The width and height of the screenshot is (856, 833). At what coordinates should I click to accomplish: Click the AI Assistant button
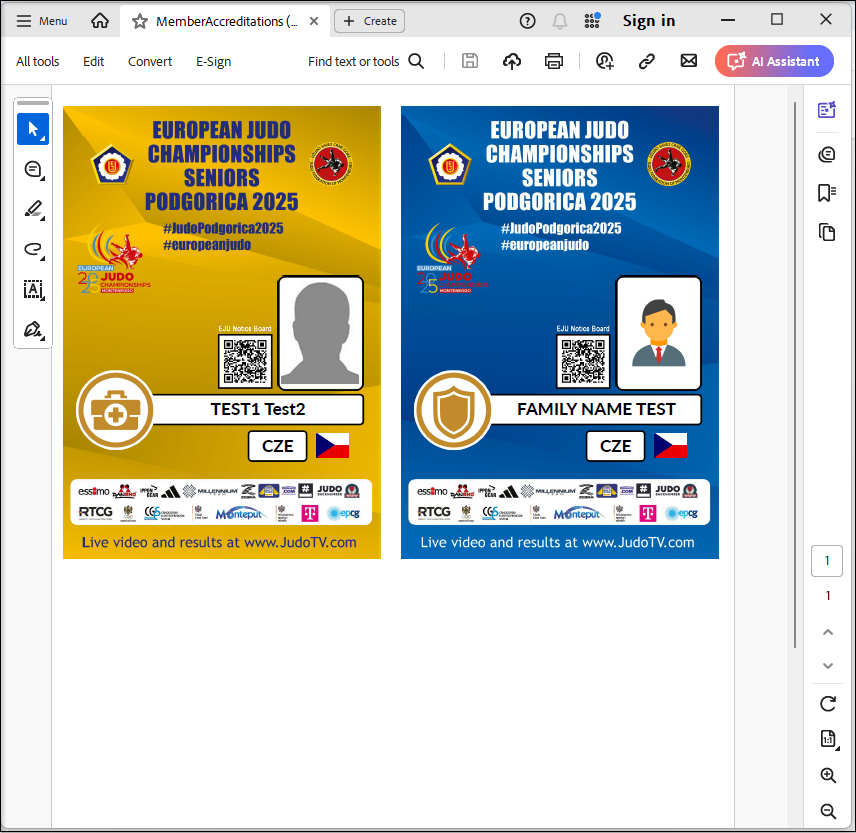coord(774,61)
